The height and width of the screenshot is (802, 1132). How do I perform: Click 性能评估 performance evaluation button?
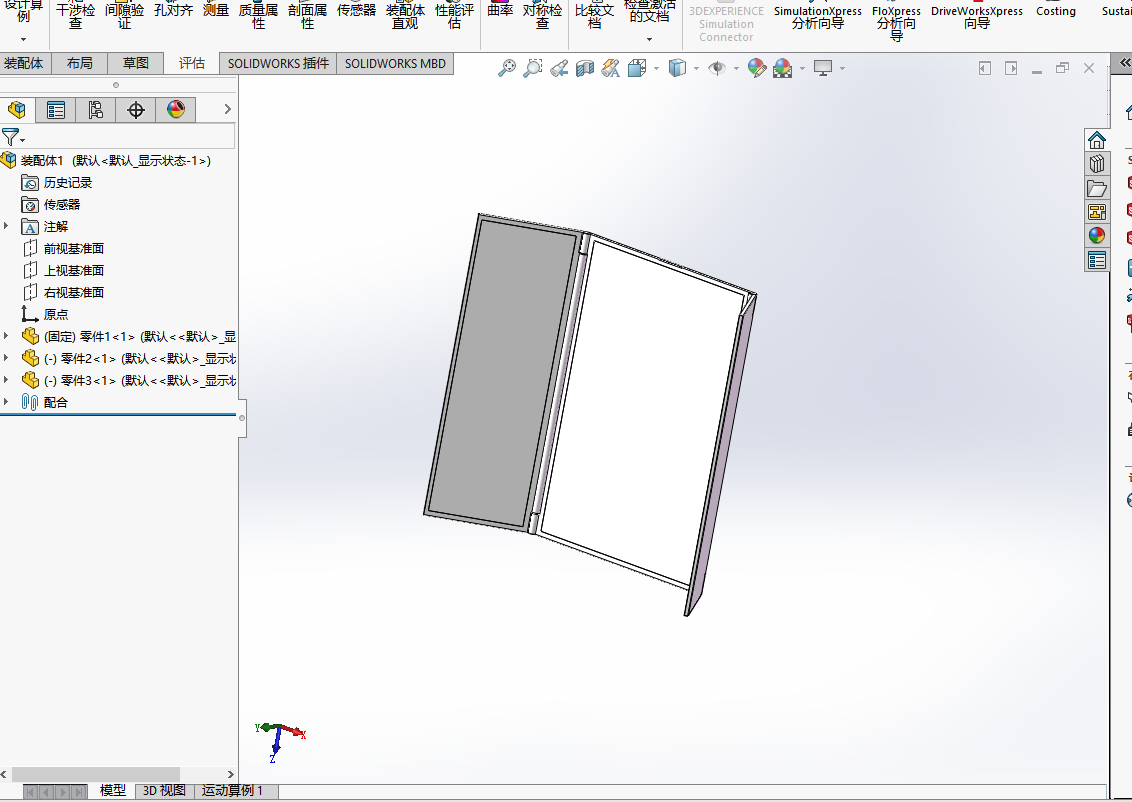point(455,16)
